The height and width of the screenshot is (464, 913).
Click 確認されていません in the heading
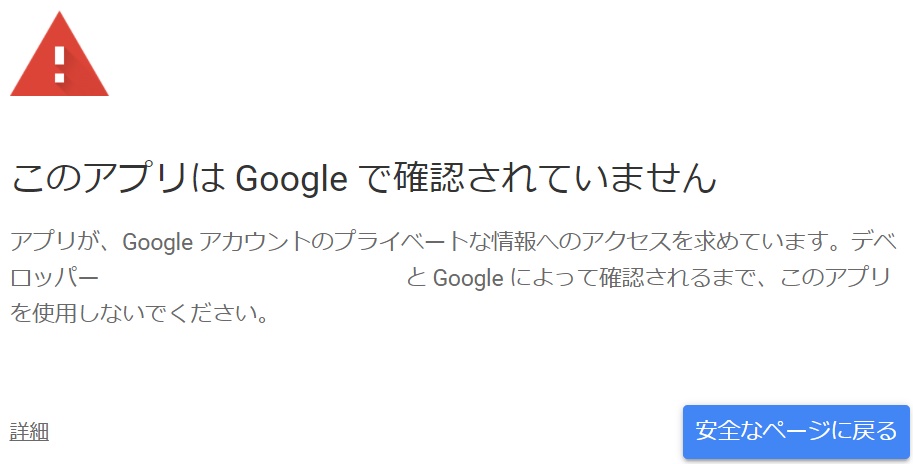coord(555,178)
